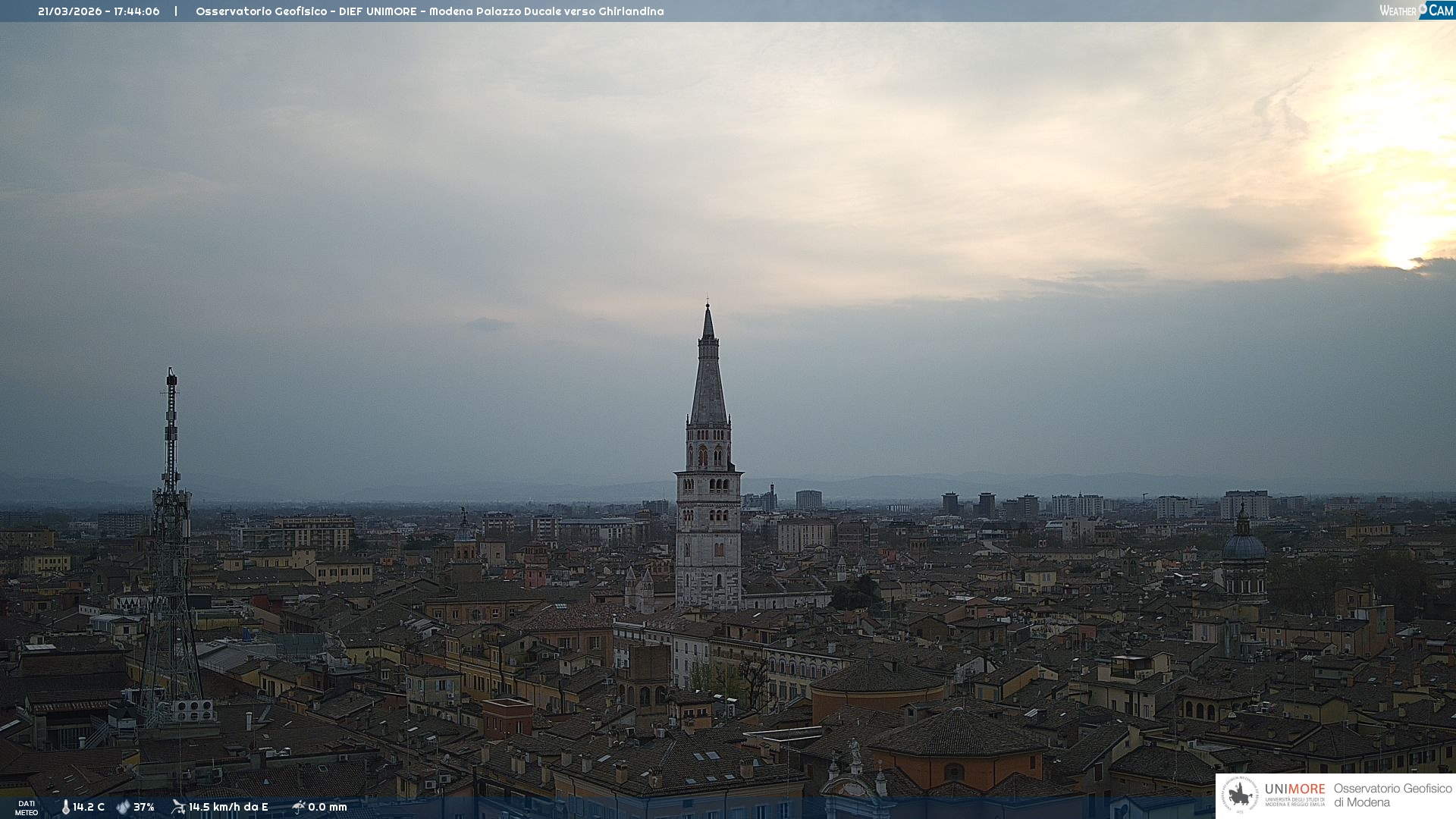The height and width of the screenshot is (819, 1456).
Task: Click the thermometer temperature icon
Action: pyautogui.click(x=66, y=808)
